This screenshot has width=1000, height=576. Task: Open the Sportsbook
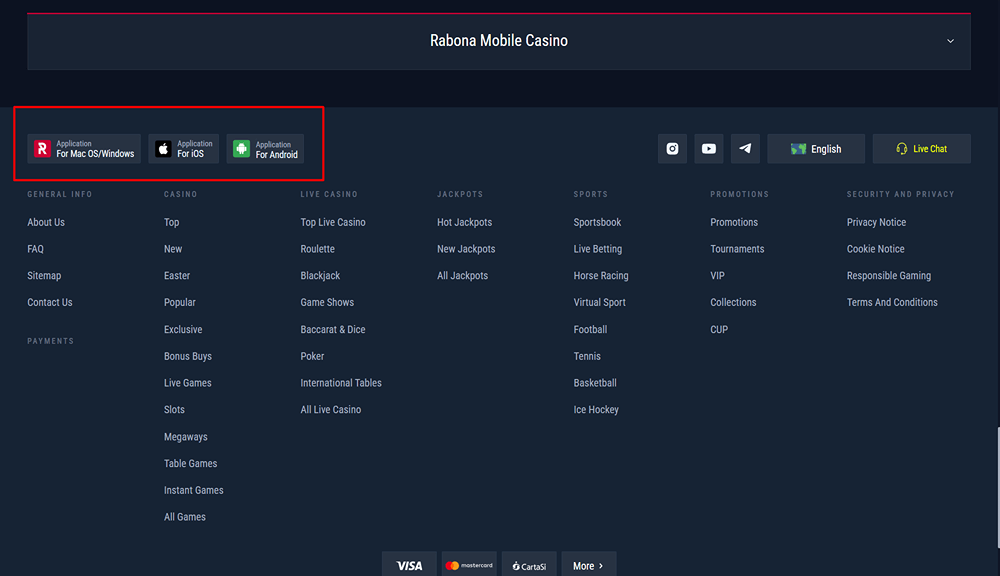click(x=597, y=222)
